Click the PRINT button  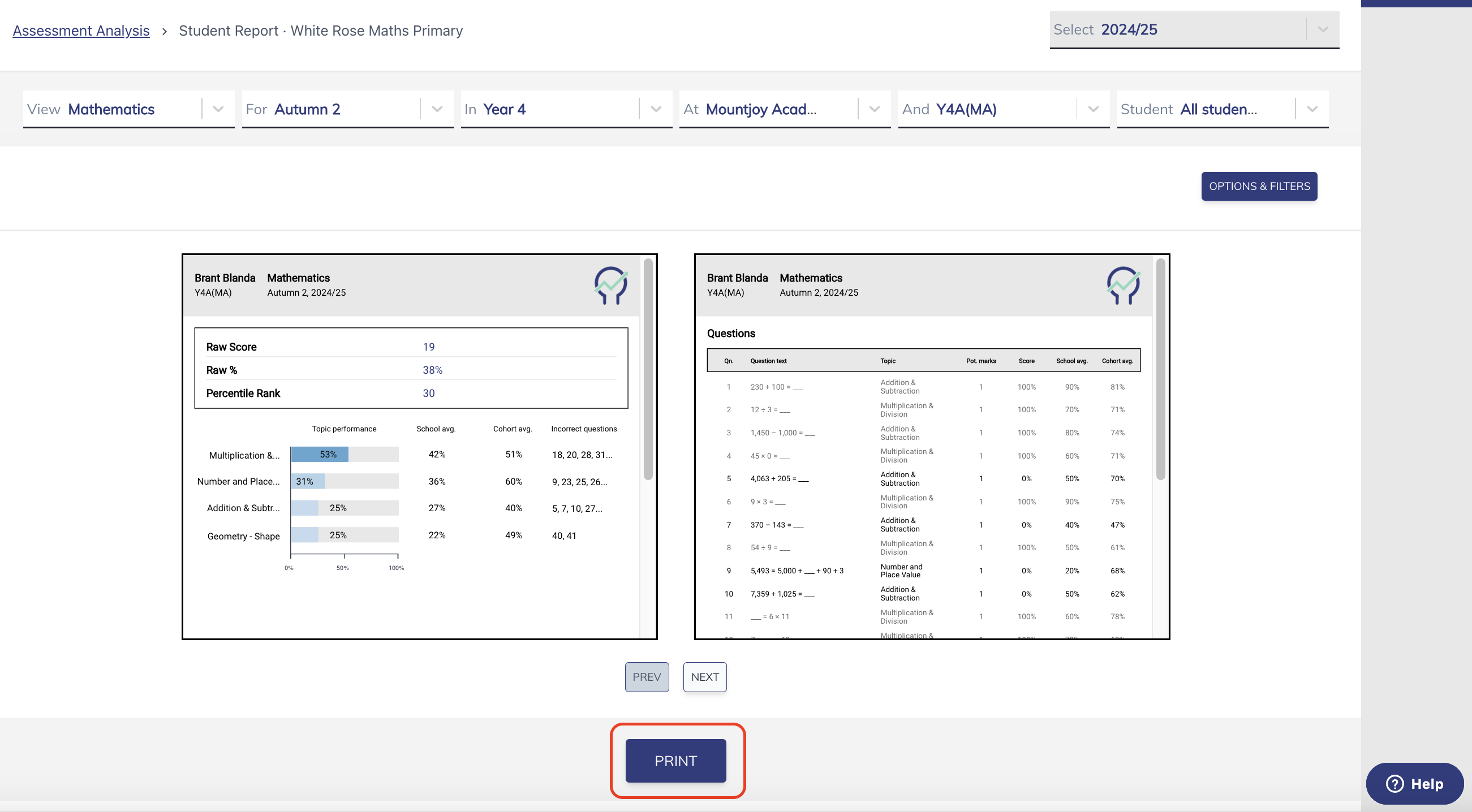click(x=676, y=761)
